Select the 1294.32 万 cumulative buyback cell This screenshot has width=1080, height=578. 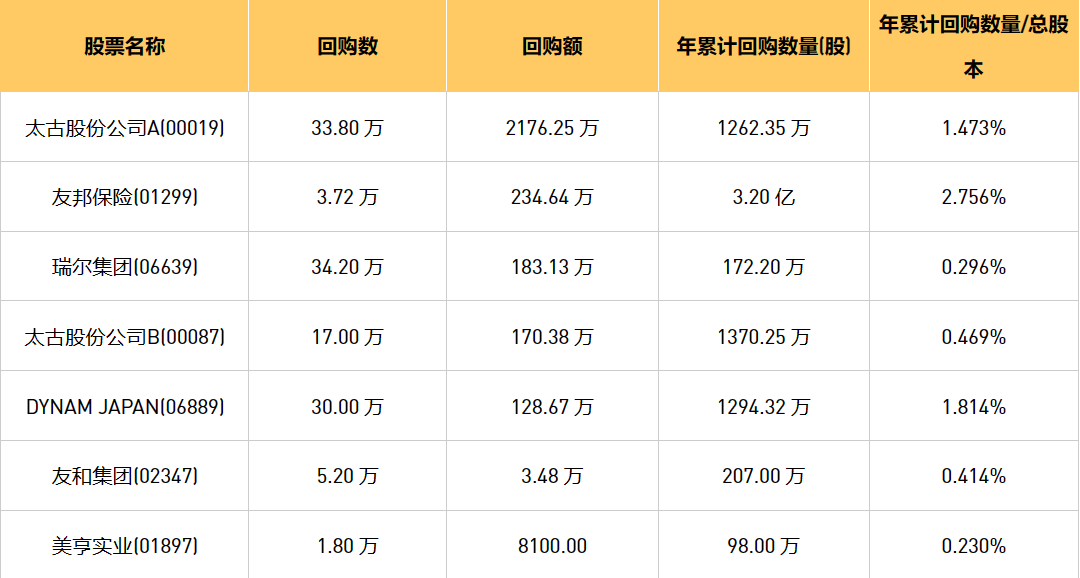764,407
